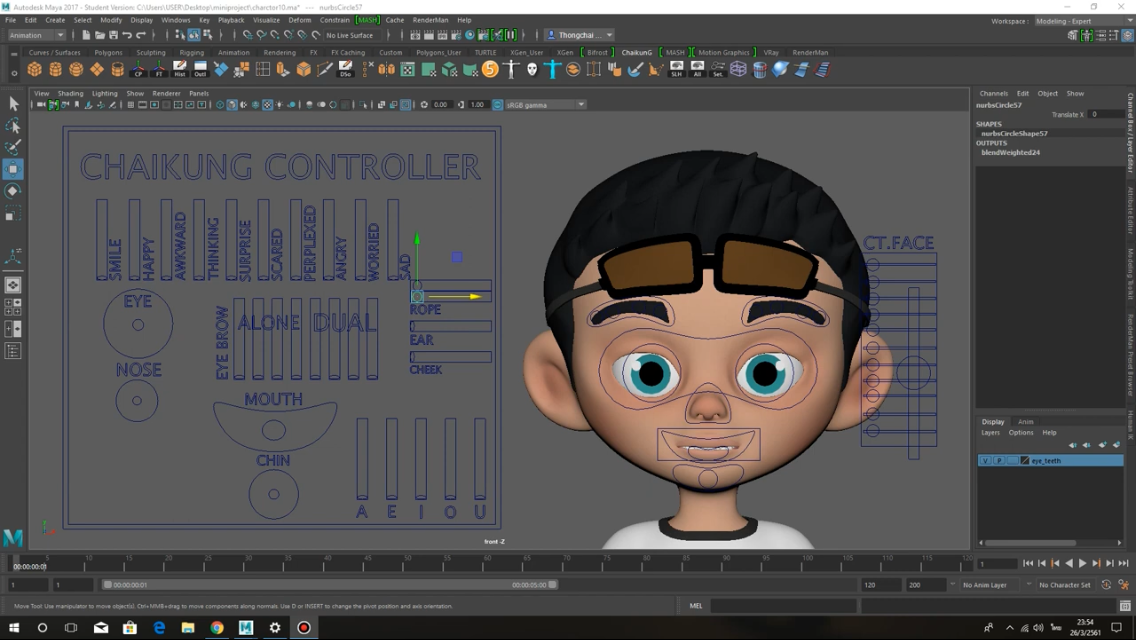Save the current scene
The image size is (1136, 640).
click(113, 35)
